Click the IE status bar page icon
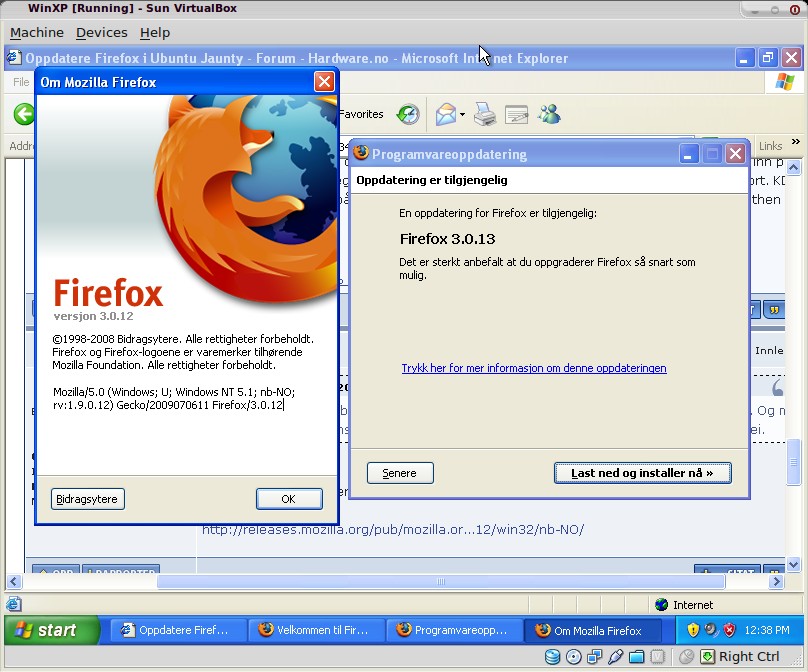808x672 pixels. (x=14, y=604)
